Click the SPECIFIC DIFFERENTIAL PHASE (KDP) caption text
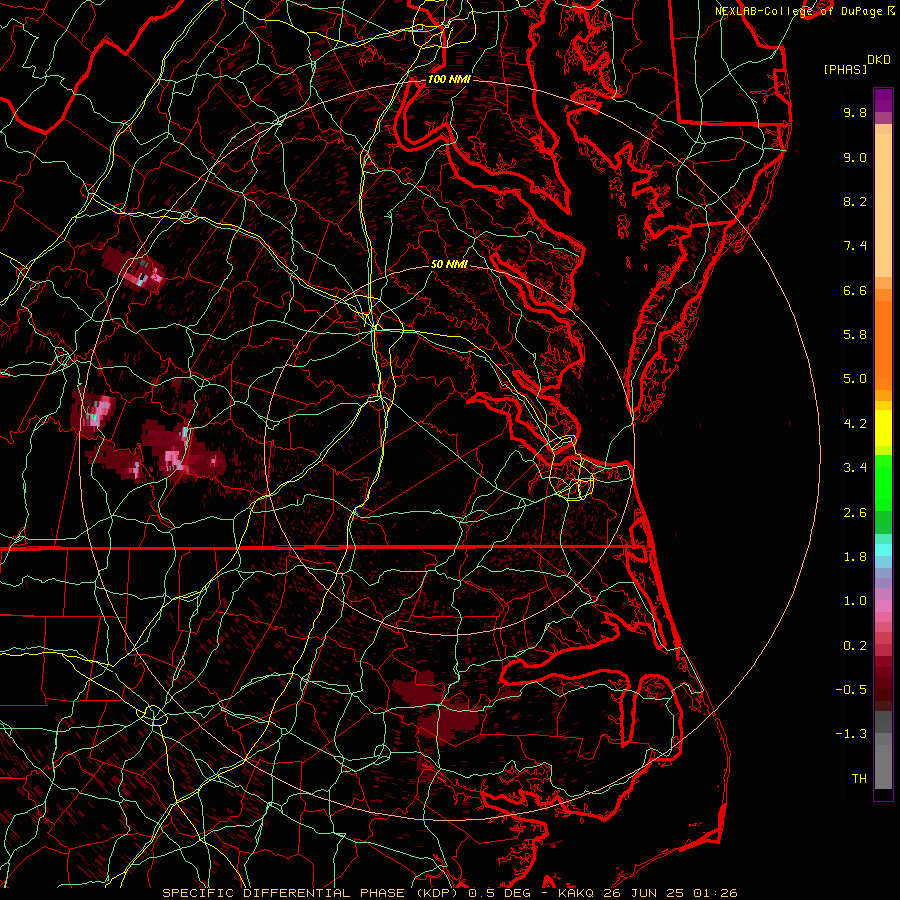Image resolution: width=900 pixels, height=900 pixels. (x=311, y=893)
